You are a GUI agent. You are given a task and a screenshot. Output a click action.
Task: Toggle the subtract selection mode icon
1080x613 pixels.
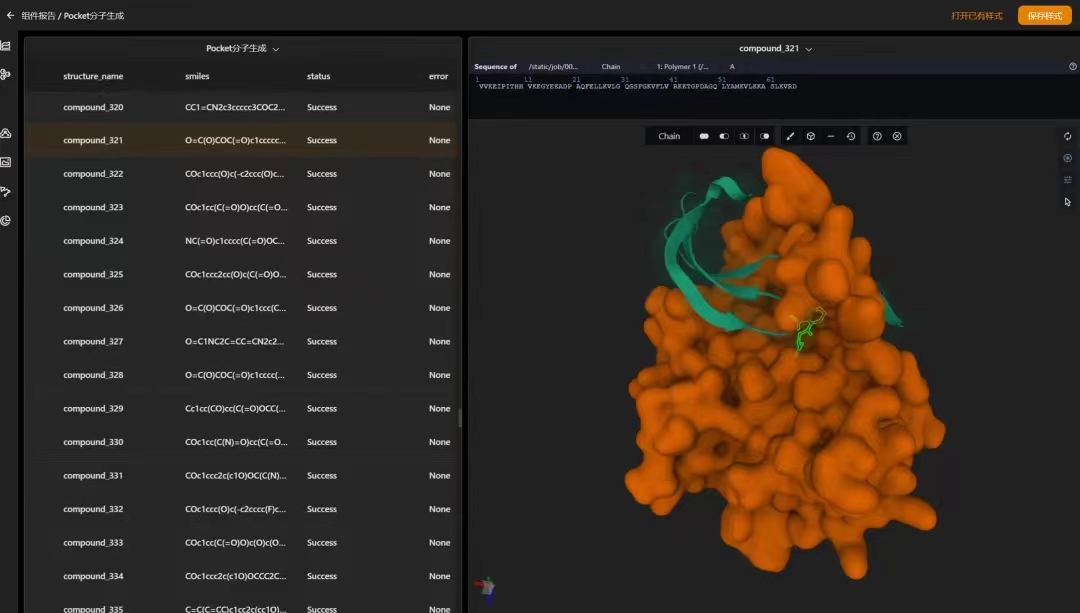(724, 136)
